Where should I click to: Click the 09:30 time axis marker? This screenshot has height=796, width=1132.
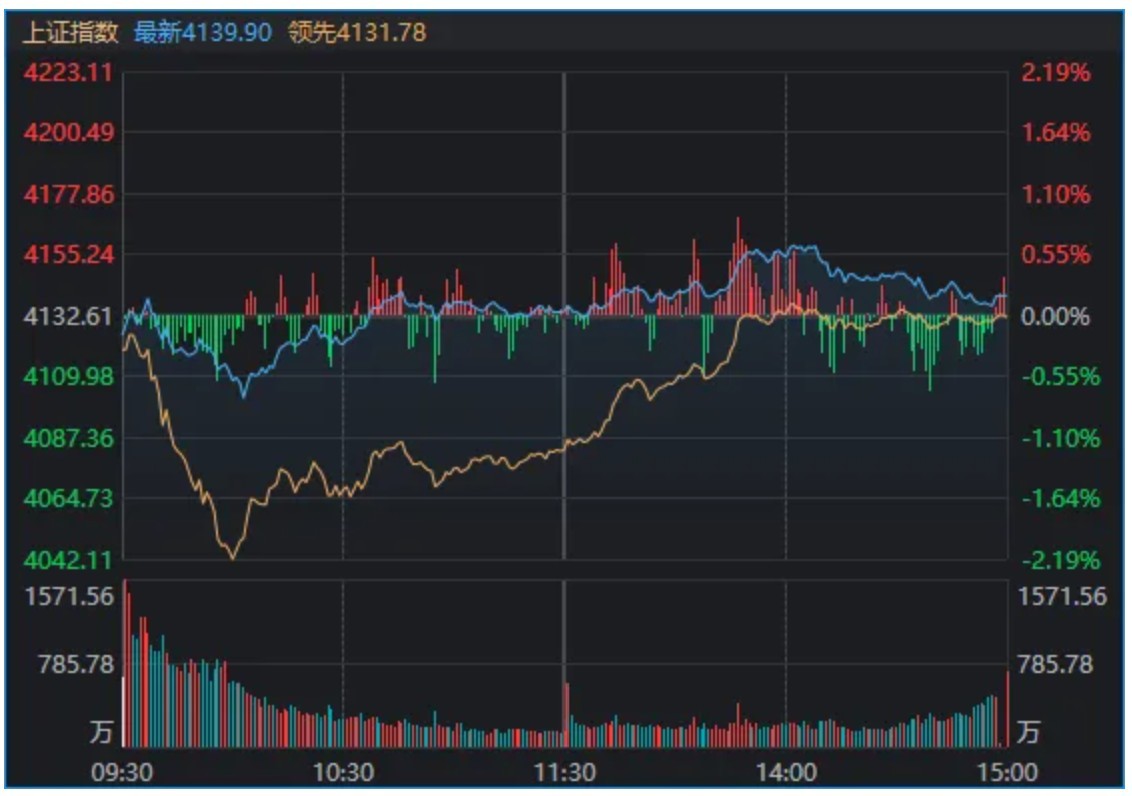click(124, 772)
